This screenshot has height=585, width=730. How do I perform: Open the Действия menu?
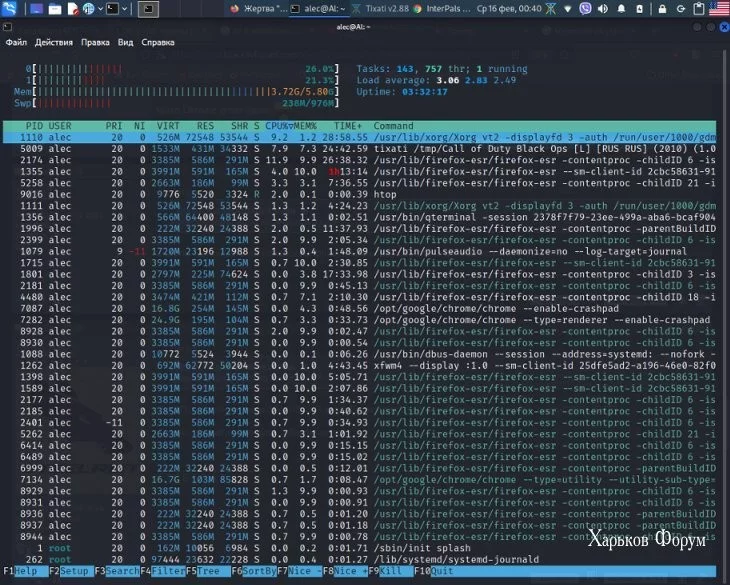54,42
